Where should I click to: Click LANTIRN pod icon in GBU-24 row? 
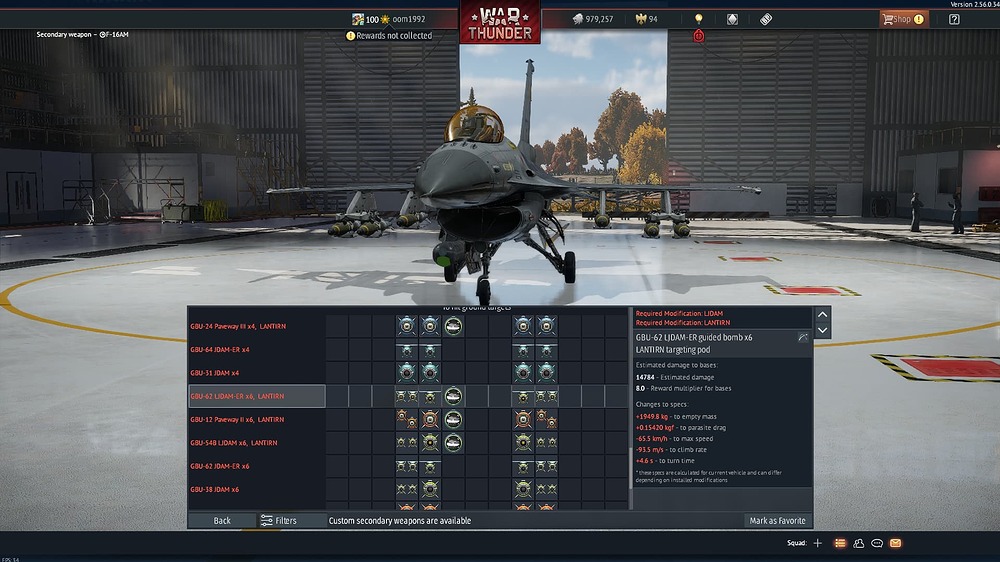pos(453,326)
